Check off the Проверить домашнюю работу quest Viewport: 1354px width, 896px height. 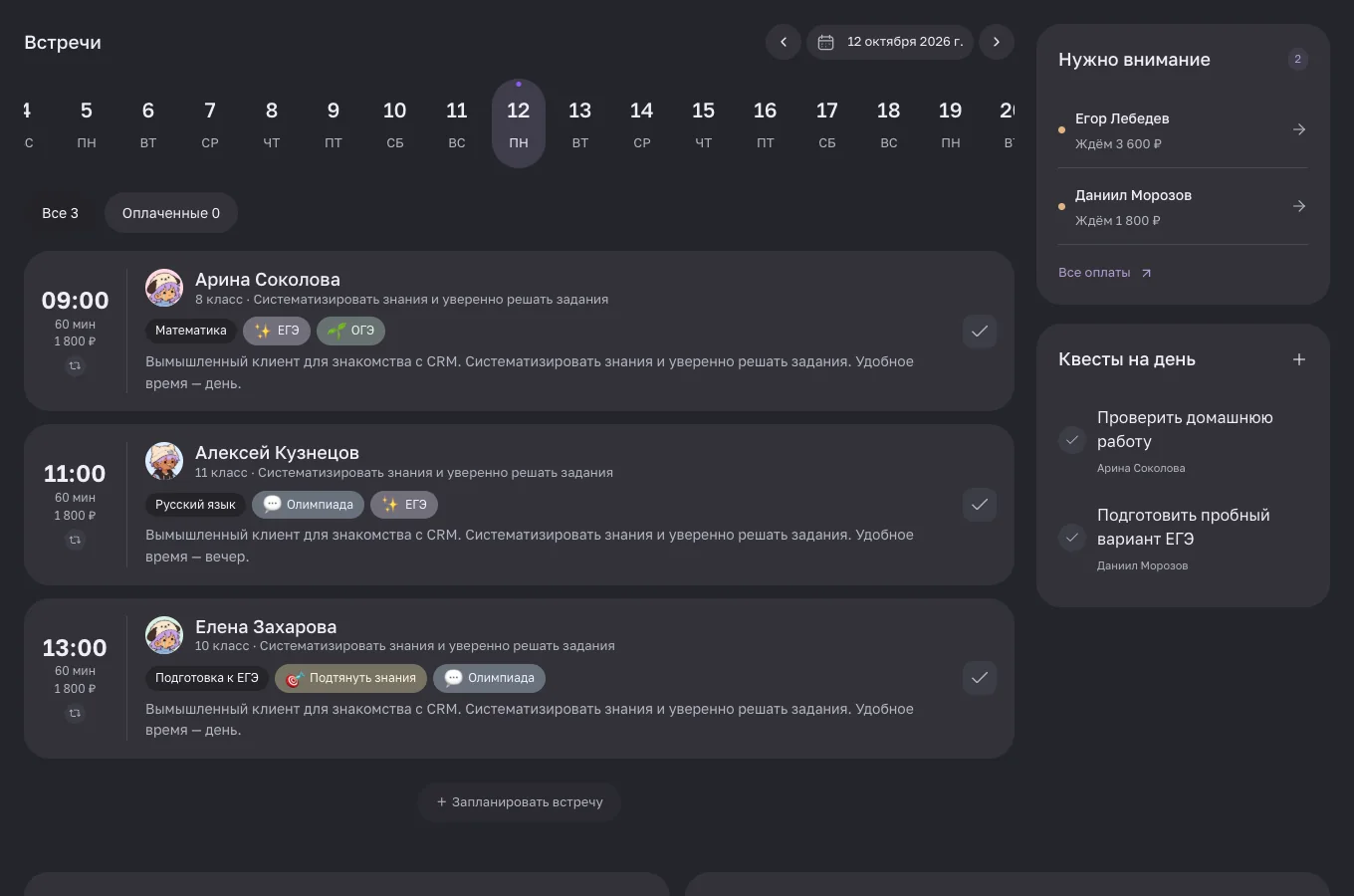(1072, 440)
